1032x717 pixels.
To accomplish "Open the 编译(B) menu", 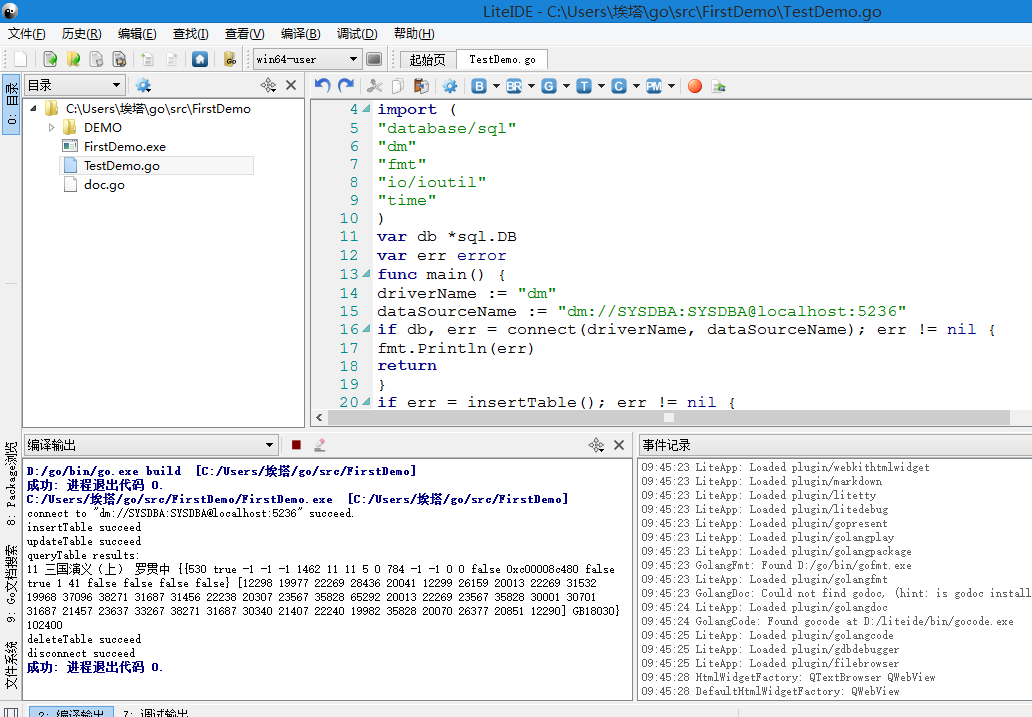I will [300, 33].
